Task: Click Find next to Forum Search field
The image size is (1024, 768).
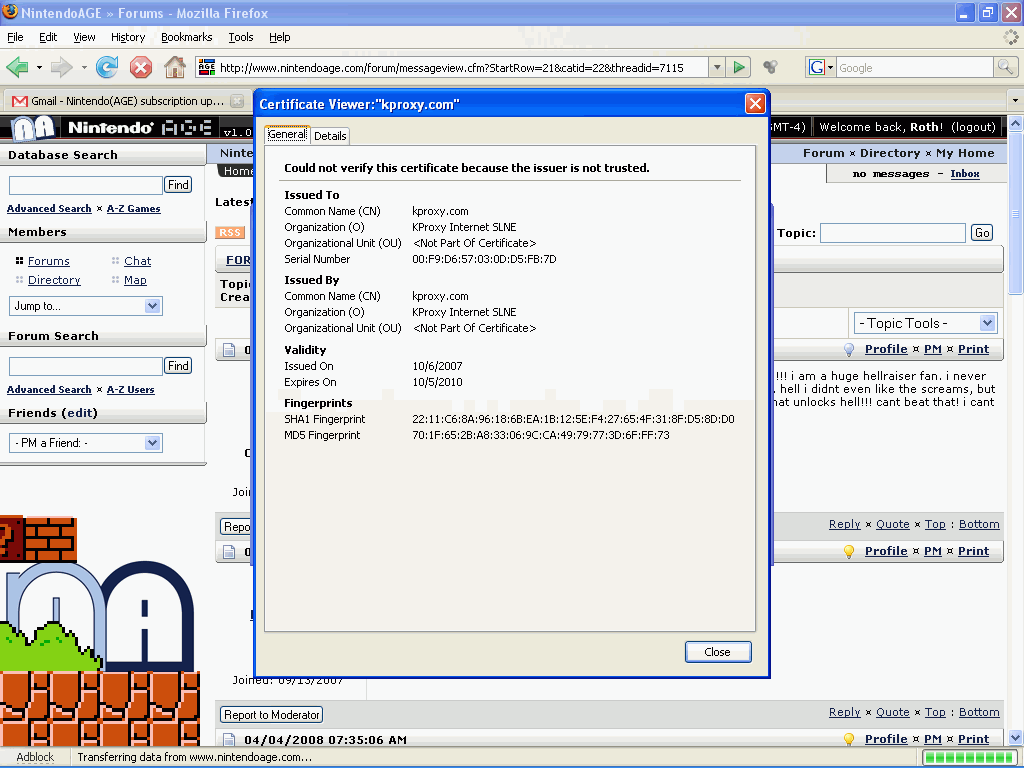Action: point(178,366)
